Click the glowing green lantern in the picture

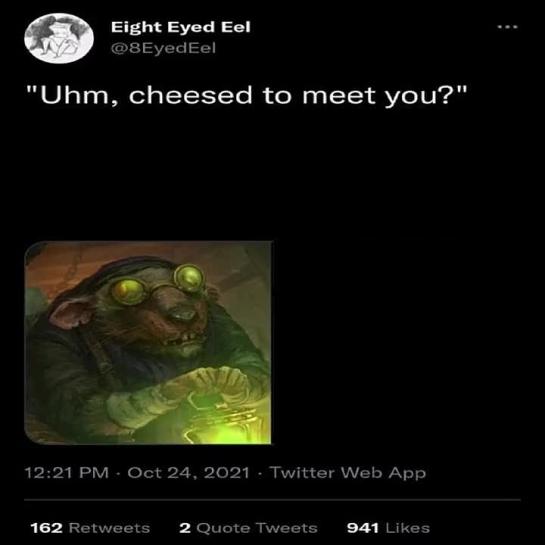[x=222, y=422]
